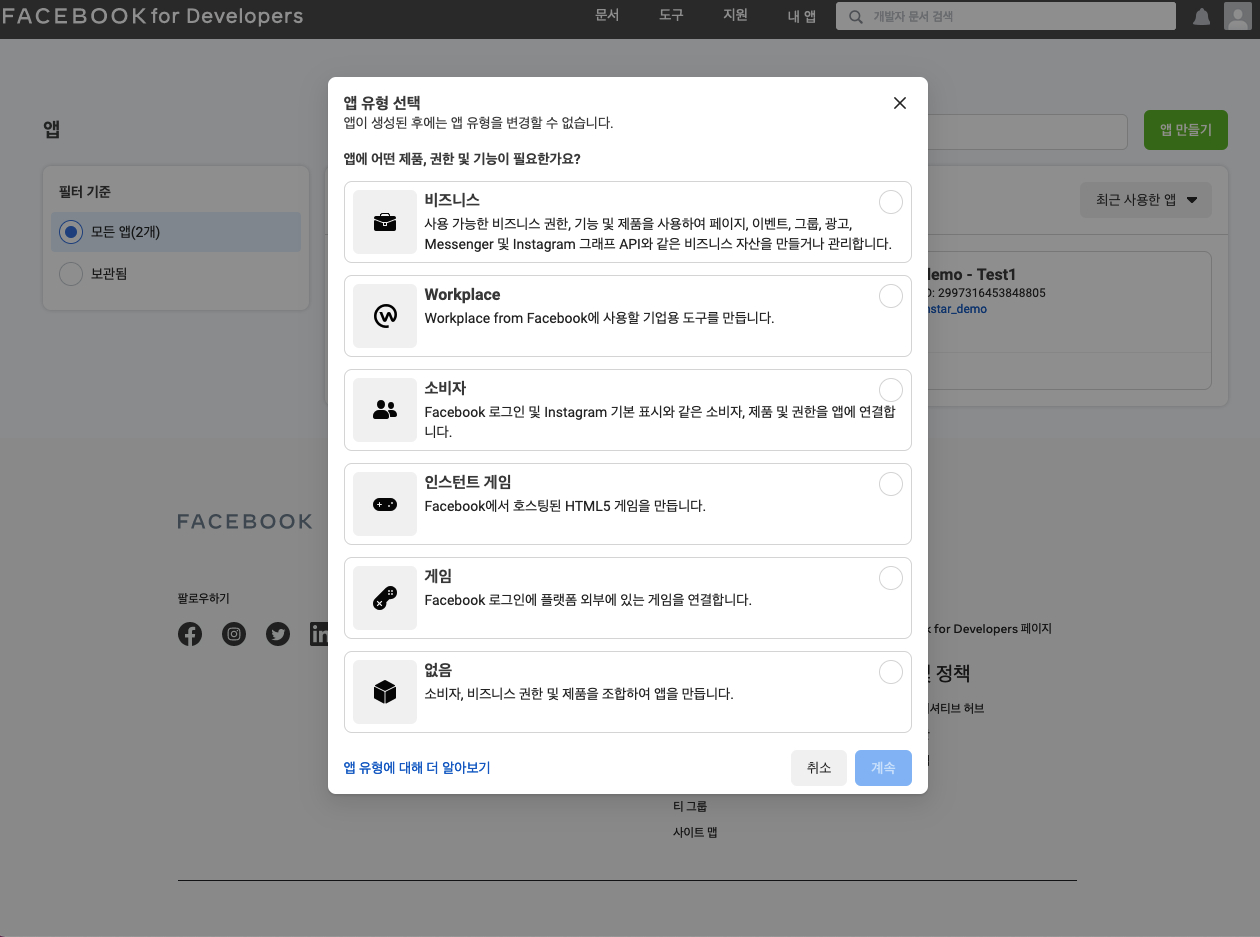The image size is (1260, 937).
Task: Open the Facebook social icon in footer
Action: pyautogui.click(x=190, y=634)
